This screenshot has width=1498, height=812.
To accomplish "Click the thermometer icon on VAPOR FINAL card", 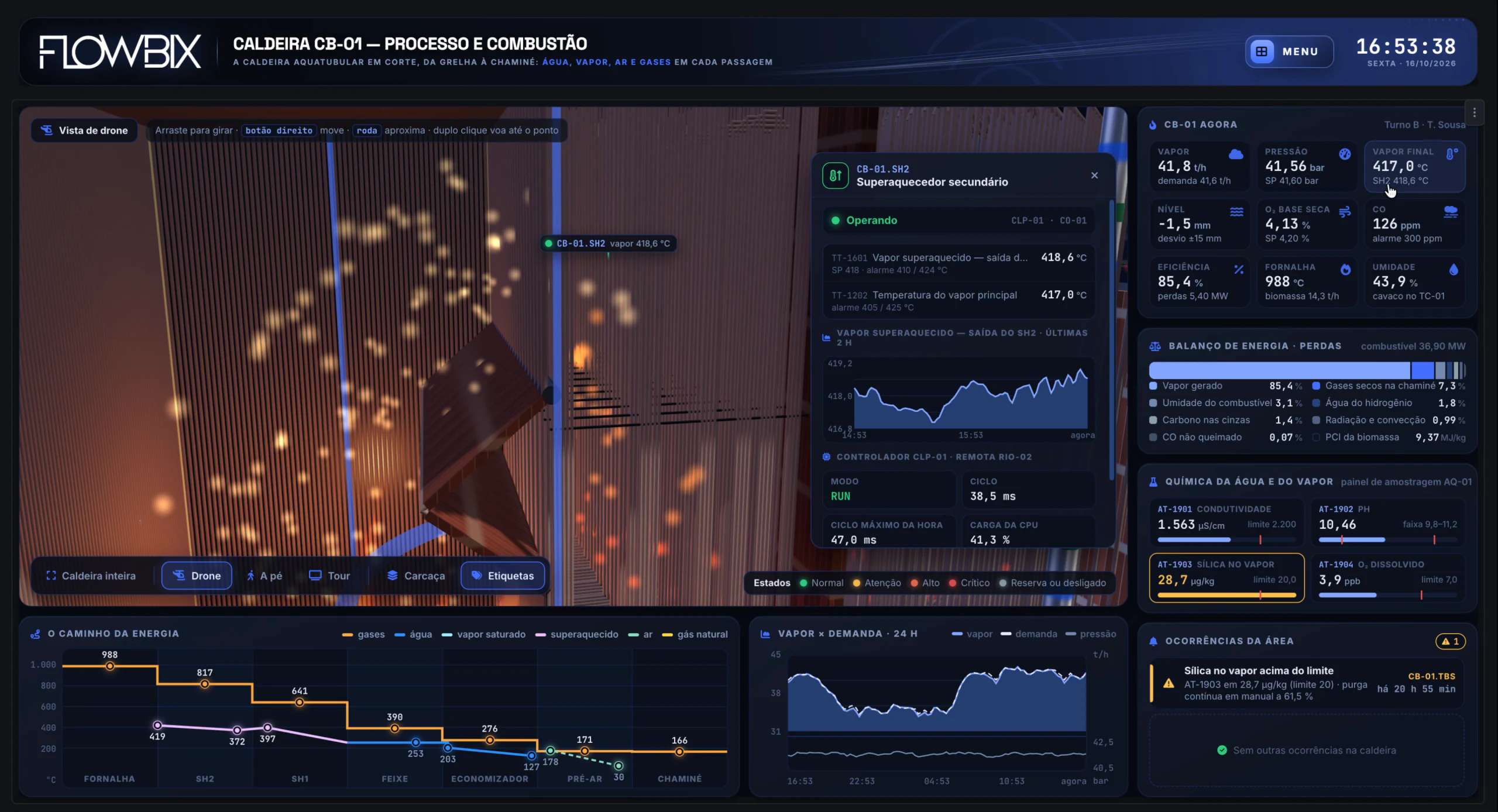I will tap(1452, 154).
